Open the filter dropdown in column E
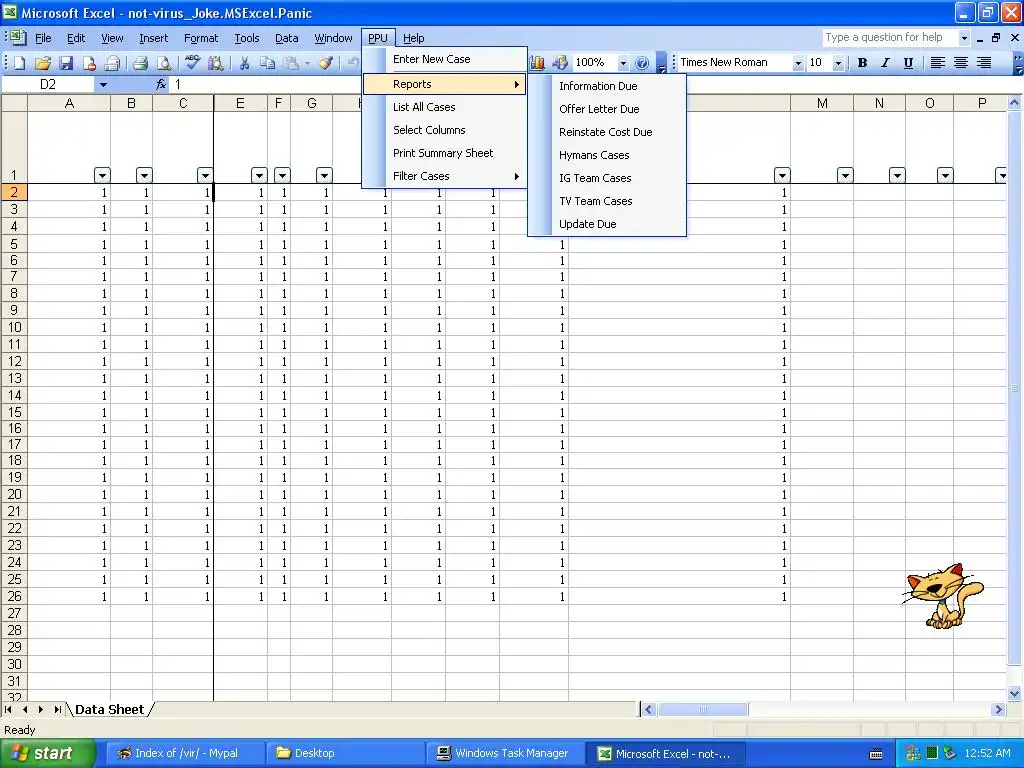1024x768 pixels. (259, 175)
